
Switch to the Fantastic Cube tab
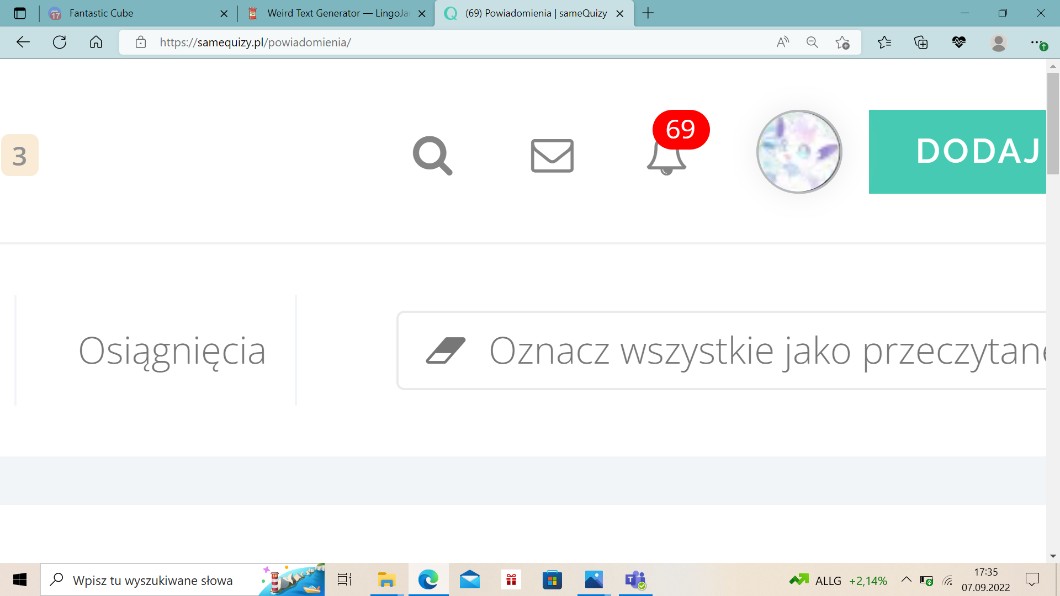click(x=135, y=14)
